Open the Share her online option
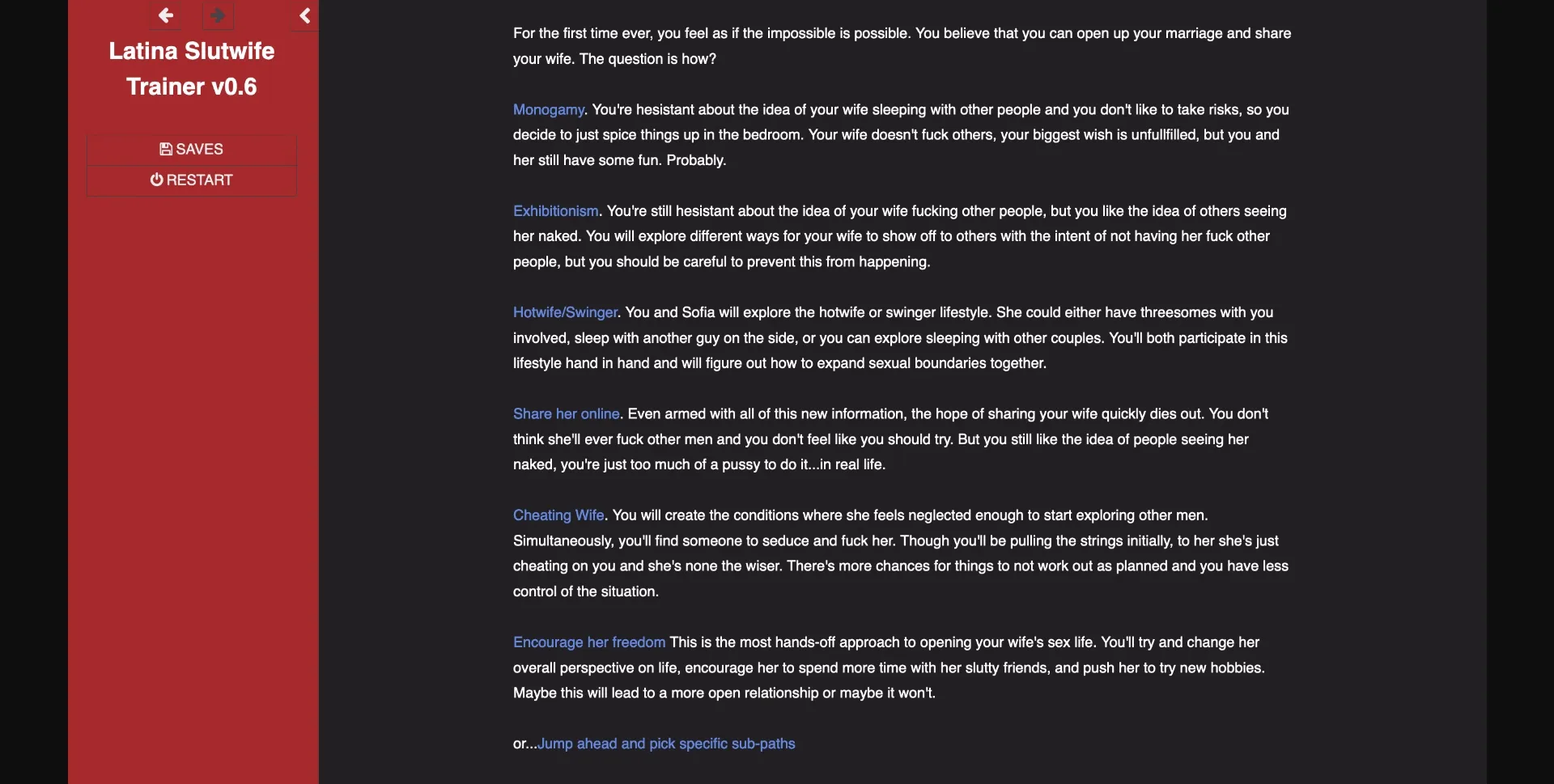Image resolution: width=1554 pixels, height=784 pixels. (566, 413)
